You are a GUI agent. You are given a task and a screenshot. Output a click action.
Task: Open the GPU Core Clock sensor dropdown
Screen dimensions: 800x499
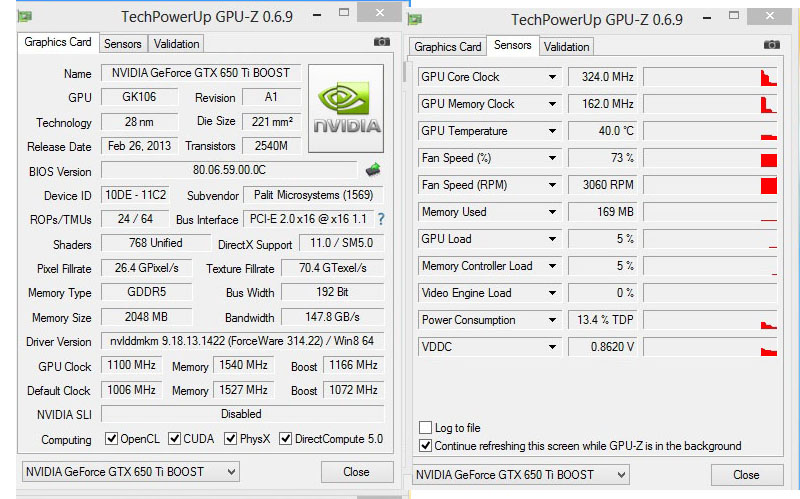(552, 77)
